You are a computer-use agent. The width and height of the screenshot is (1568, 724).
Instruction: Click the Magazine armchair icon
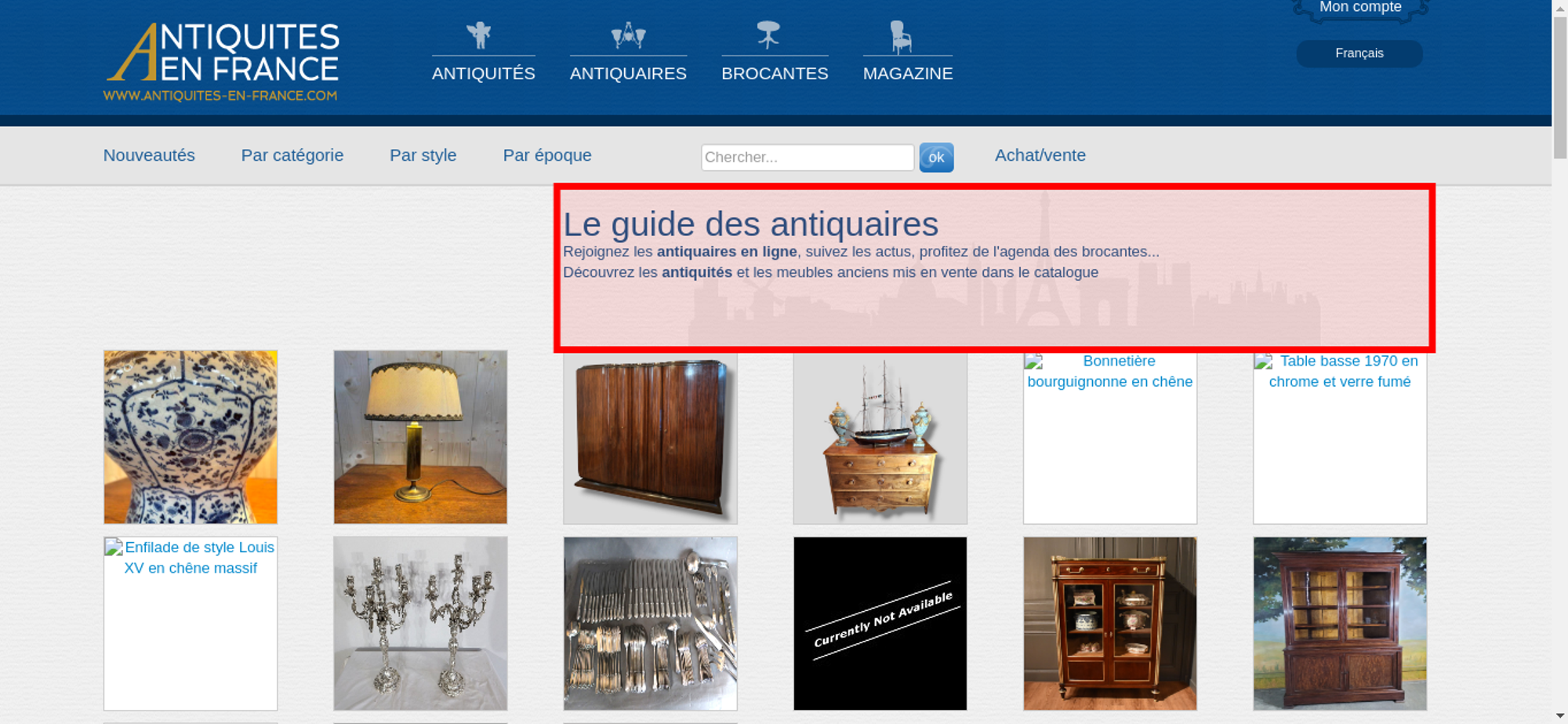[x=901, y=37]
